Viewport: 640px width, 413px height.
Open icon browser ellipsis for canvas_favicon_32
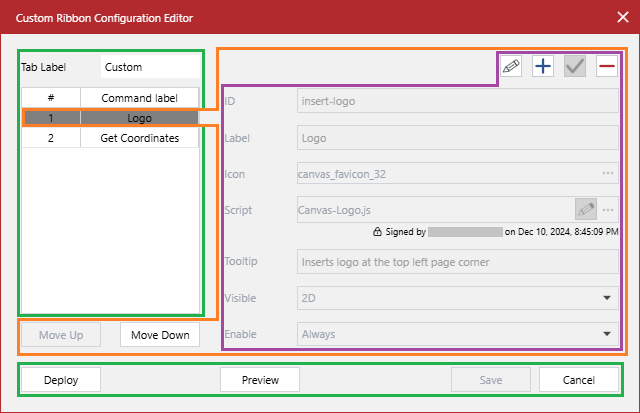(607, 174)
